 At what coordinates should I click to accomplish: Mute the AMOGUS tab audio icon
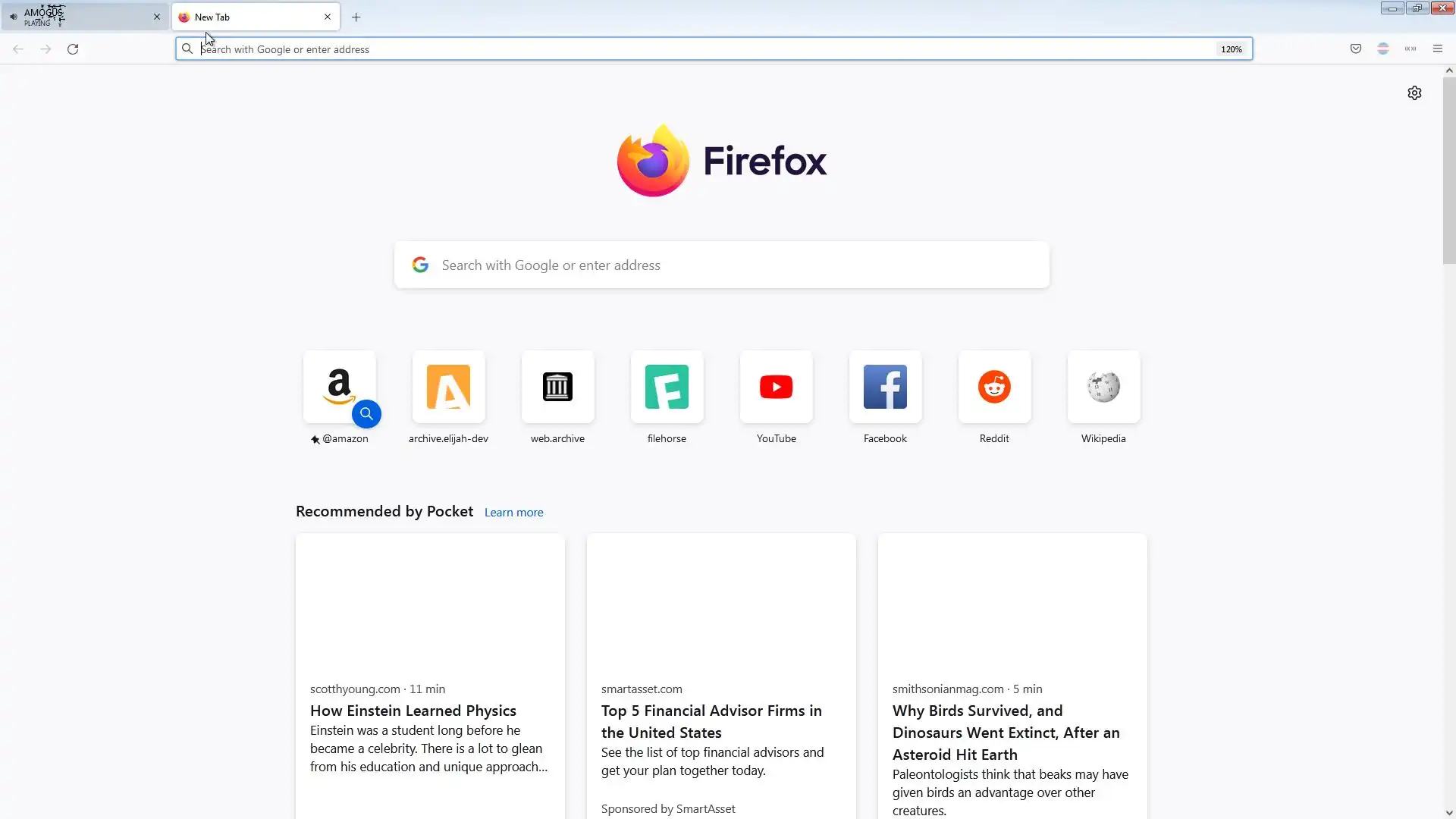coord(14,17)
